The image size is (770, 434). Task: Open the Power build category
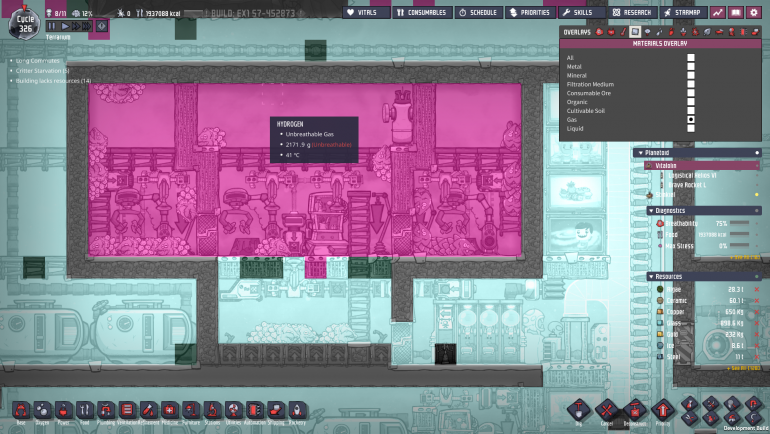pyautogui.click(x=63, y=409)
